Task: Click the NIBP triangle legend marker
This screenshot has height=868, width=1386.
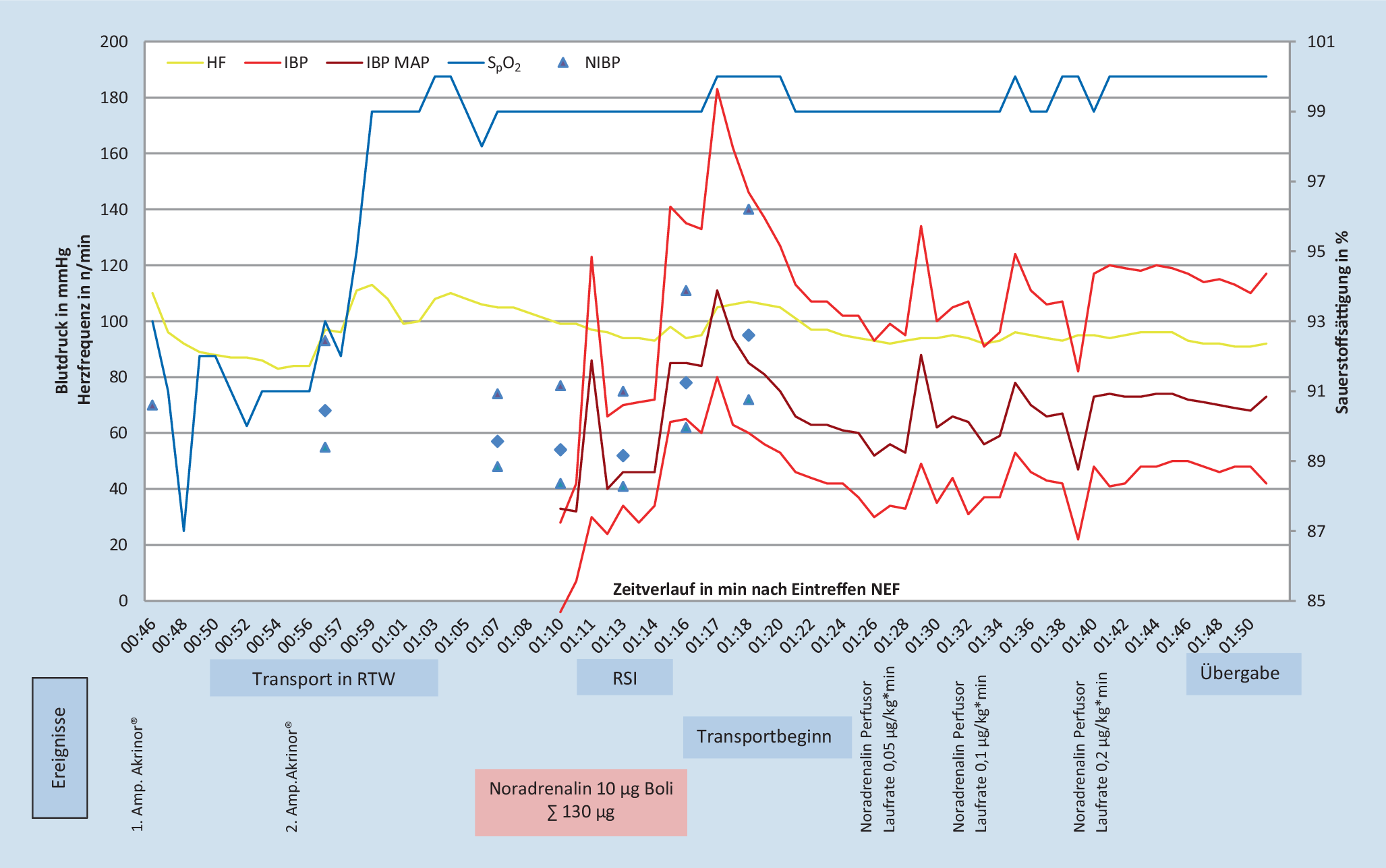Action: point(563,63)
